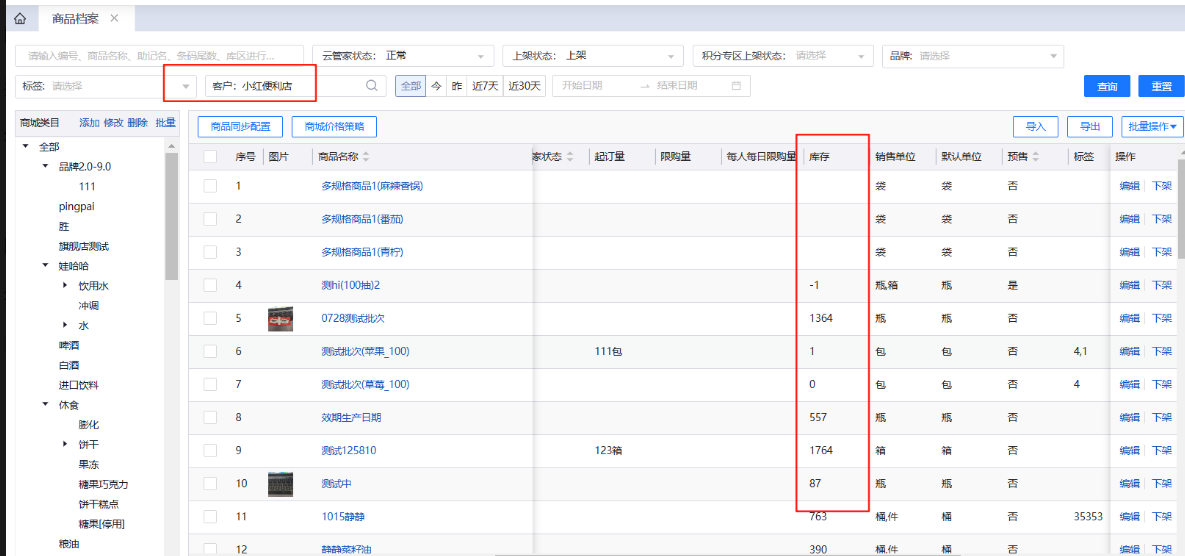Tick the select-all checkbox in table header
Image resolution: width=1185 pixels, height=556 pixels.
point(210,157)
